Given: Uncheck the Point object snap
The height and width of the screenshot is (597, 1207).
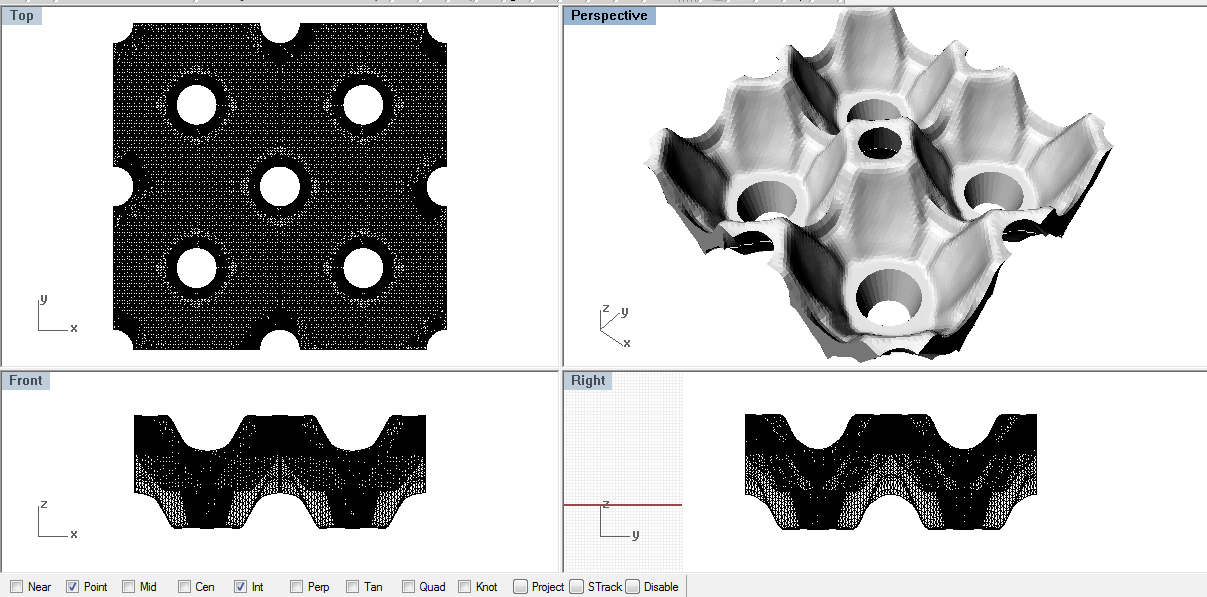Looking at the screenshot, I should tap(72, 587).
